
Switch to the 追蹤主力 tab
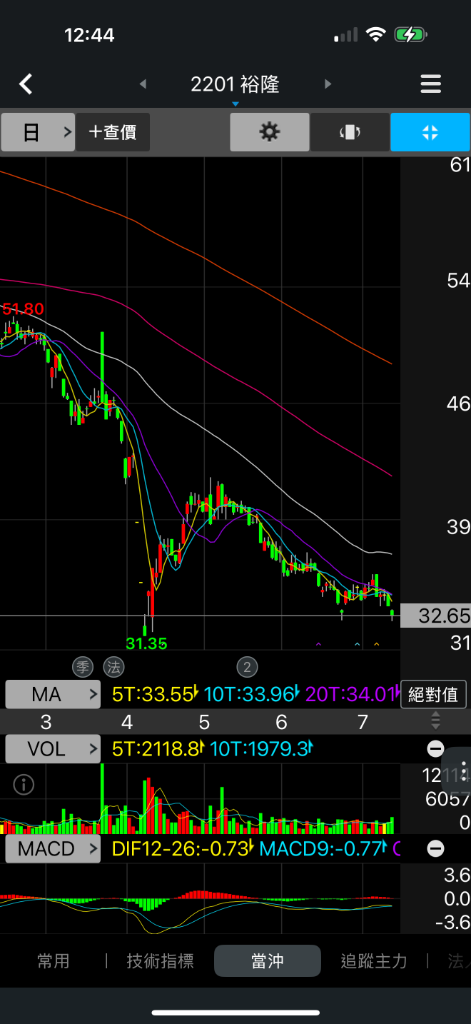pos(374,961)
